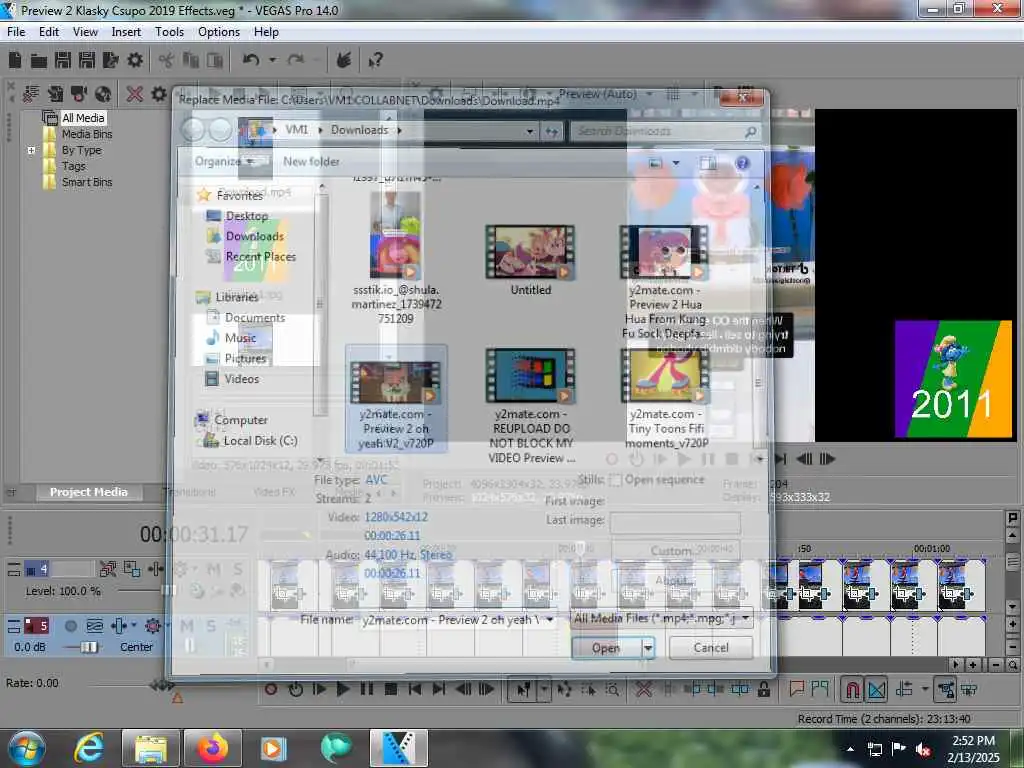Toggle Arm for Record on track 5
Image resolution: width=1024 pixels, height=768 pixels.
71,626
